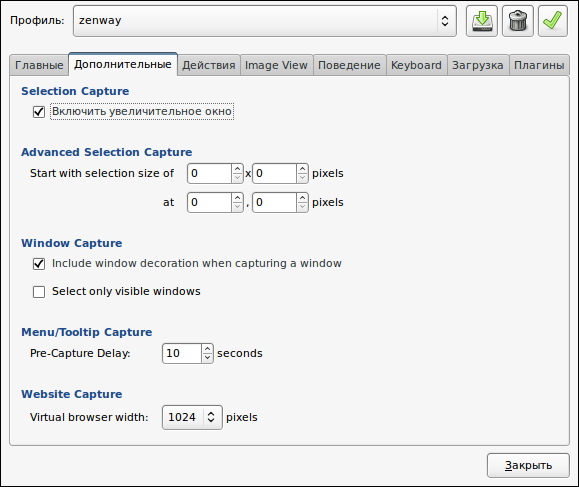This screenshot has height=487, width=579.
Task: Decrease Y position with down arrow
Action: [x=302, y=207]
